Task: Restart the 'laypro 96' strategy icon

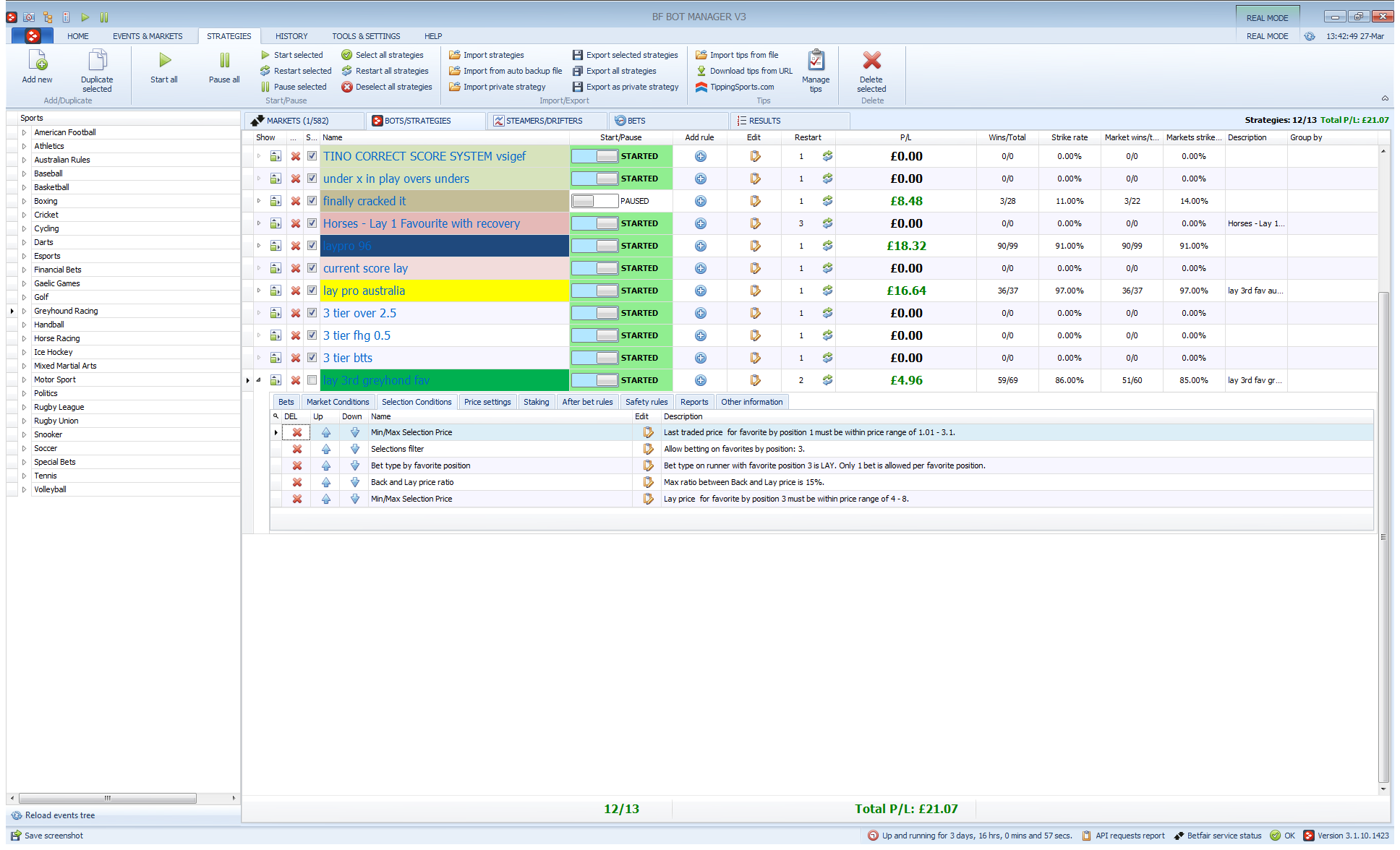Action: pos(827,246)
